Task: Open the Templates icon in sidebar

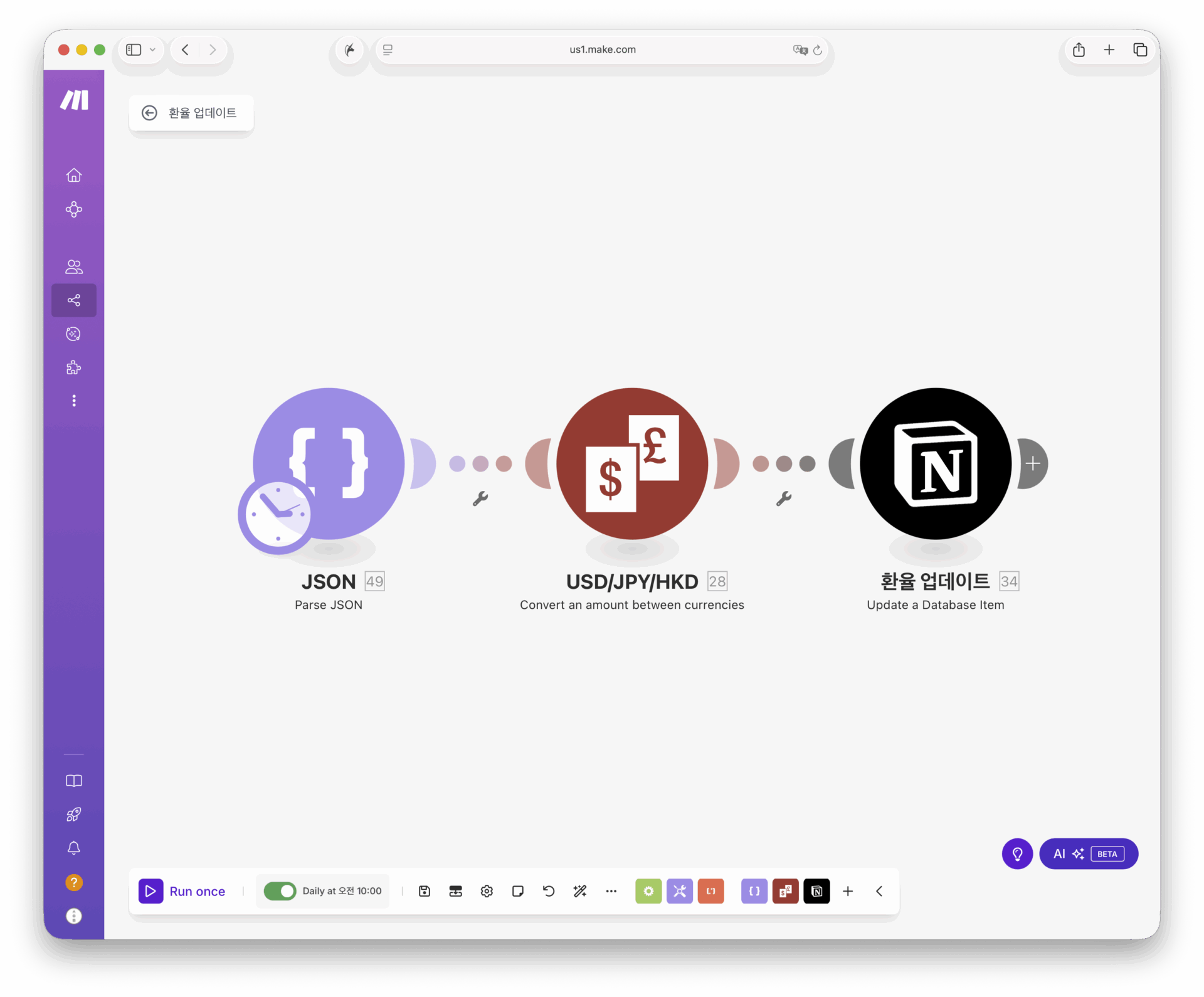Action: click(x=74, y=334)
